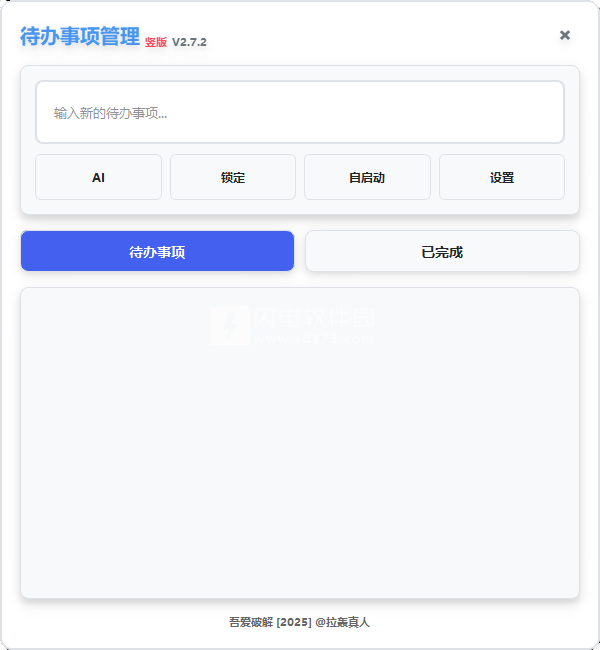This screenshot has width=600, height=650.
Task: Click the [2025] text in footer
Action: (x=294, y=622)
